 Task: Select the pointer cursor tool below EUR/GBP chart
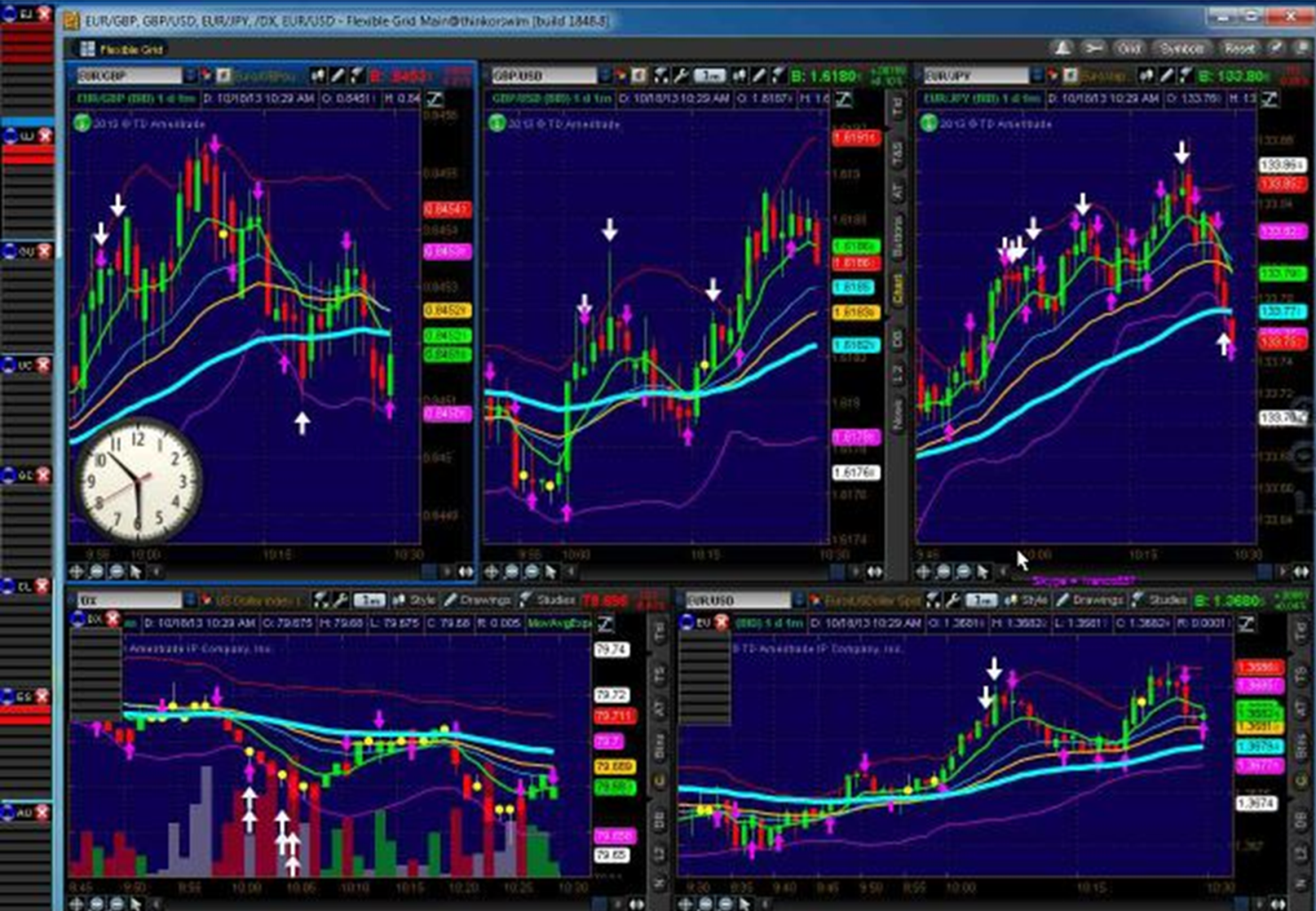coord(135,571)
